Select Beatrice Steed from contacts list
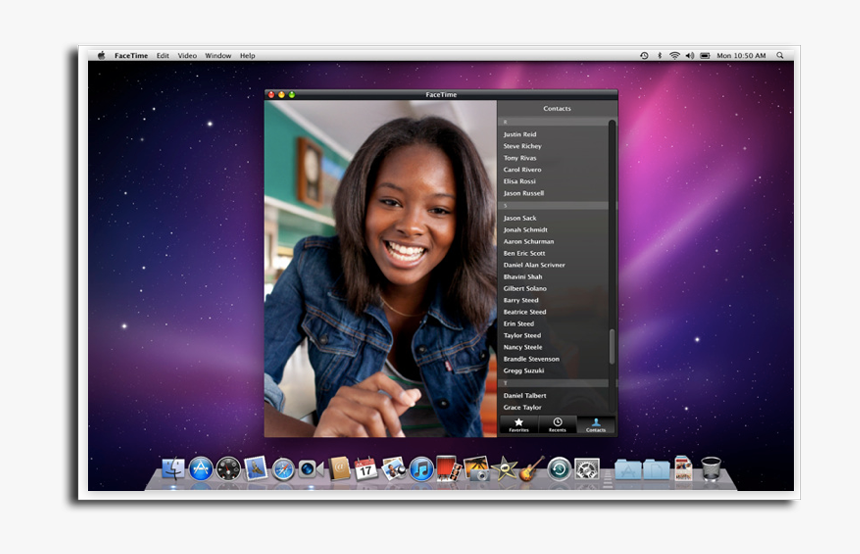Viewport: 860px width, 554px height. 525,312
